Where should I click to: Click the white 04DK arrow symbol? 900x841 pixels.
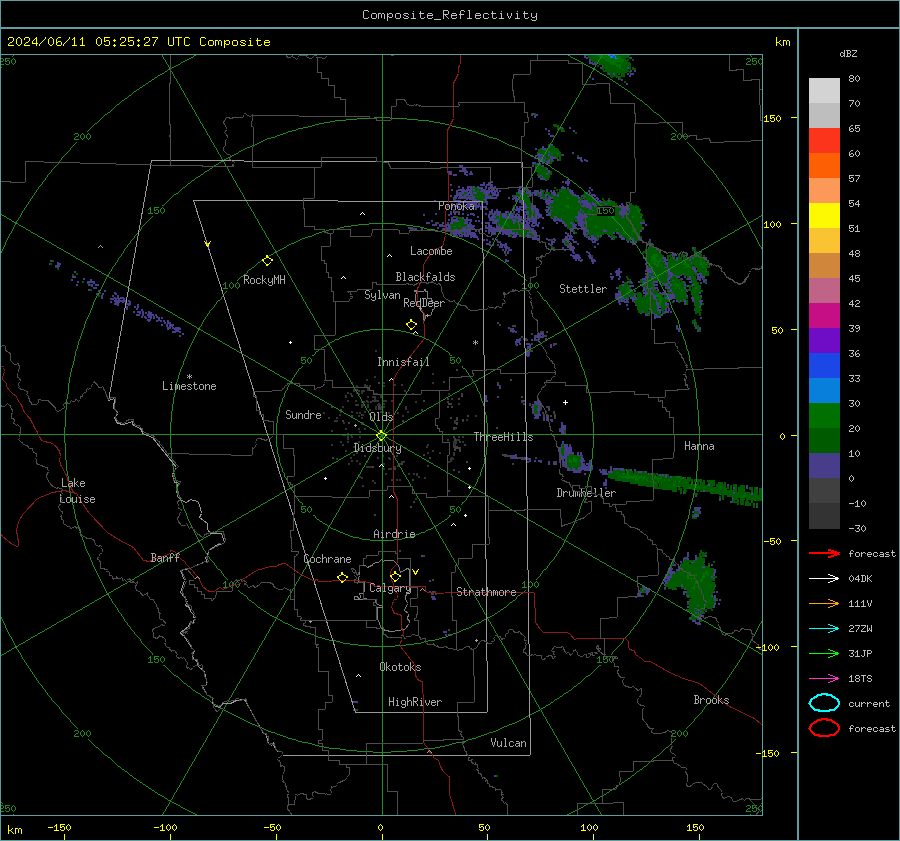824,579
